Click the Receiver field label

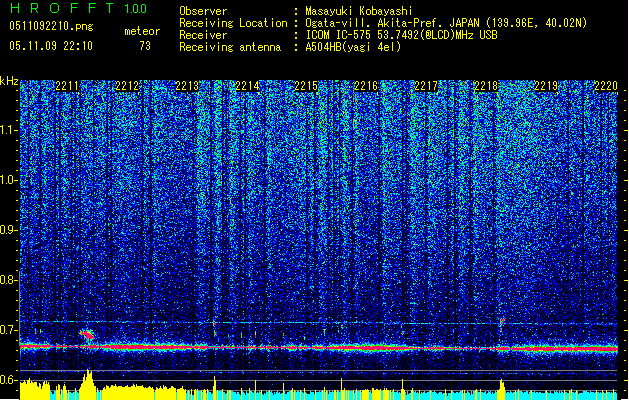(x=203, y=35)
